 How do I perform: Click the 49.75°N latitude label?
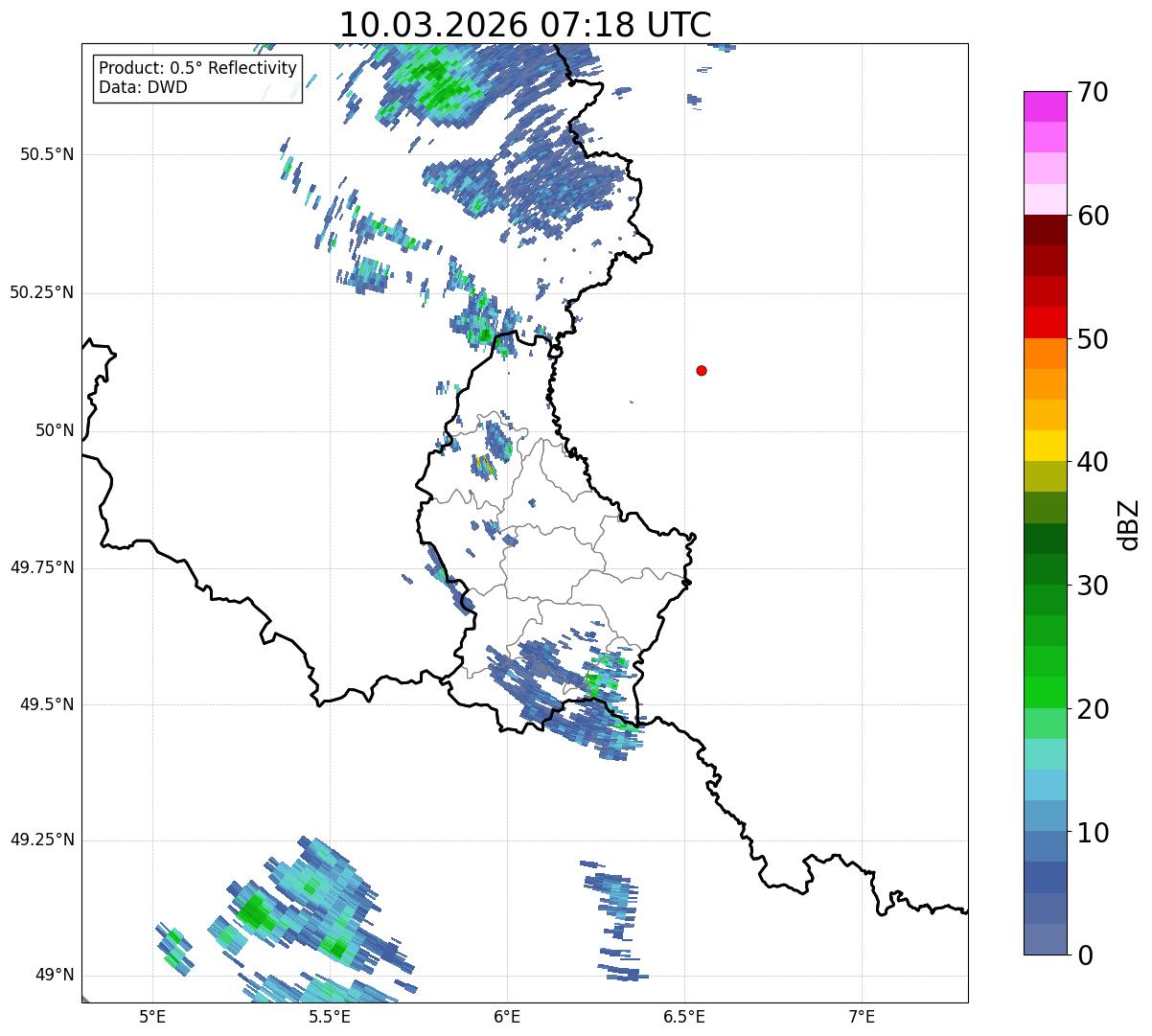click(41, 567)
